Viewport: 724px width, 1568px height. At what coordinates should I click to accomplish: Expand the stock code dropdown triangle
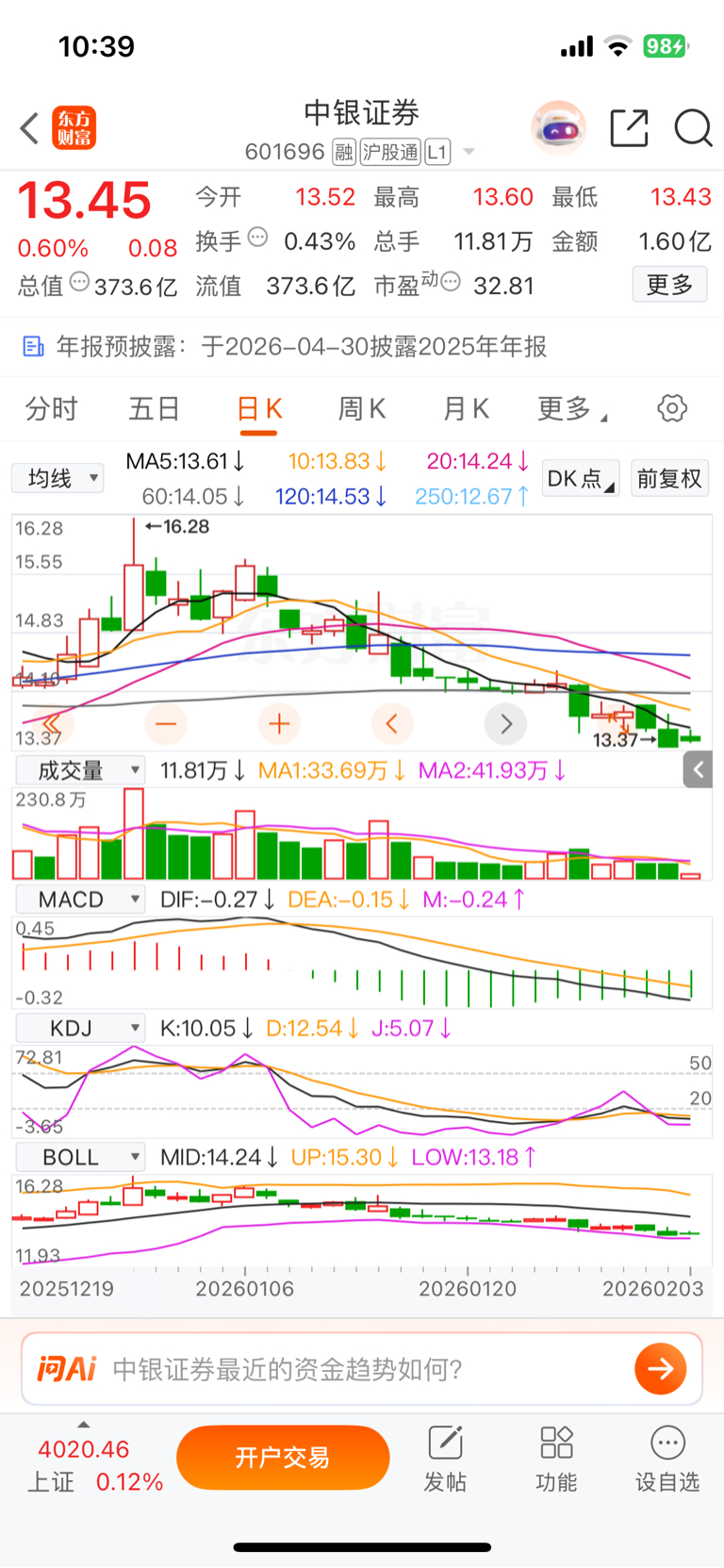coord(469,152)
